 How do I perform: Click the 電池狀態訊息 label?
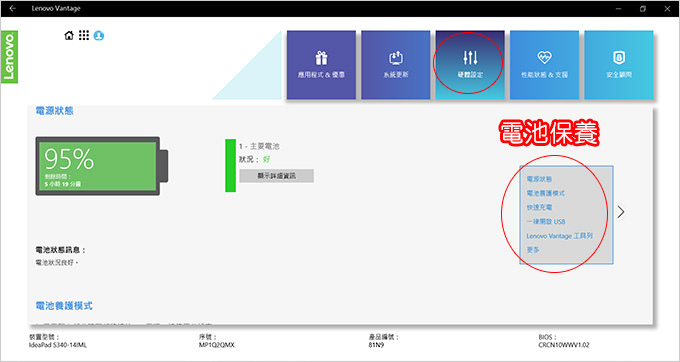(60, 250)
